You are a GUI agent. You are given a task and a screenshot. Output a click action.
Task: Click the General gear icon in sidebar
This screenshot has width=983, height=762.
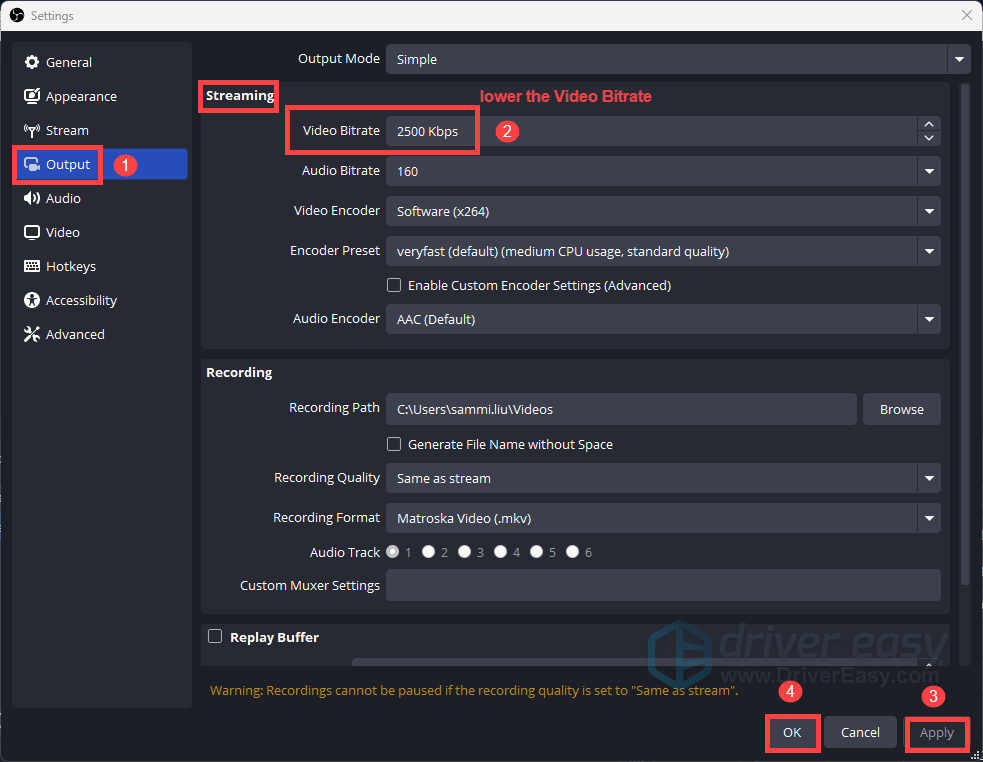[x=31, y=62]
